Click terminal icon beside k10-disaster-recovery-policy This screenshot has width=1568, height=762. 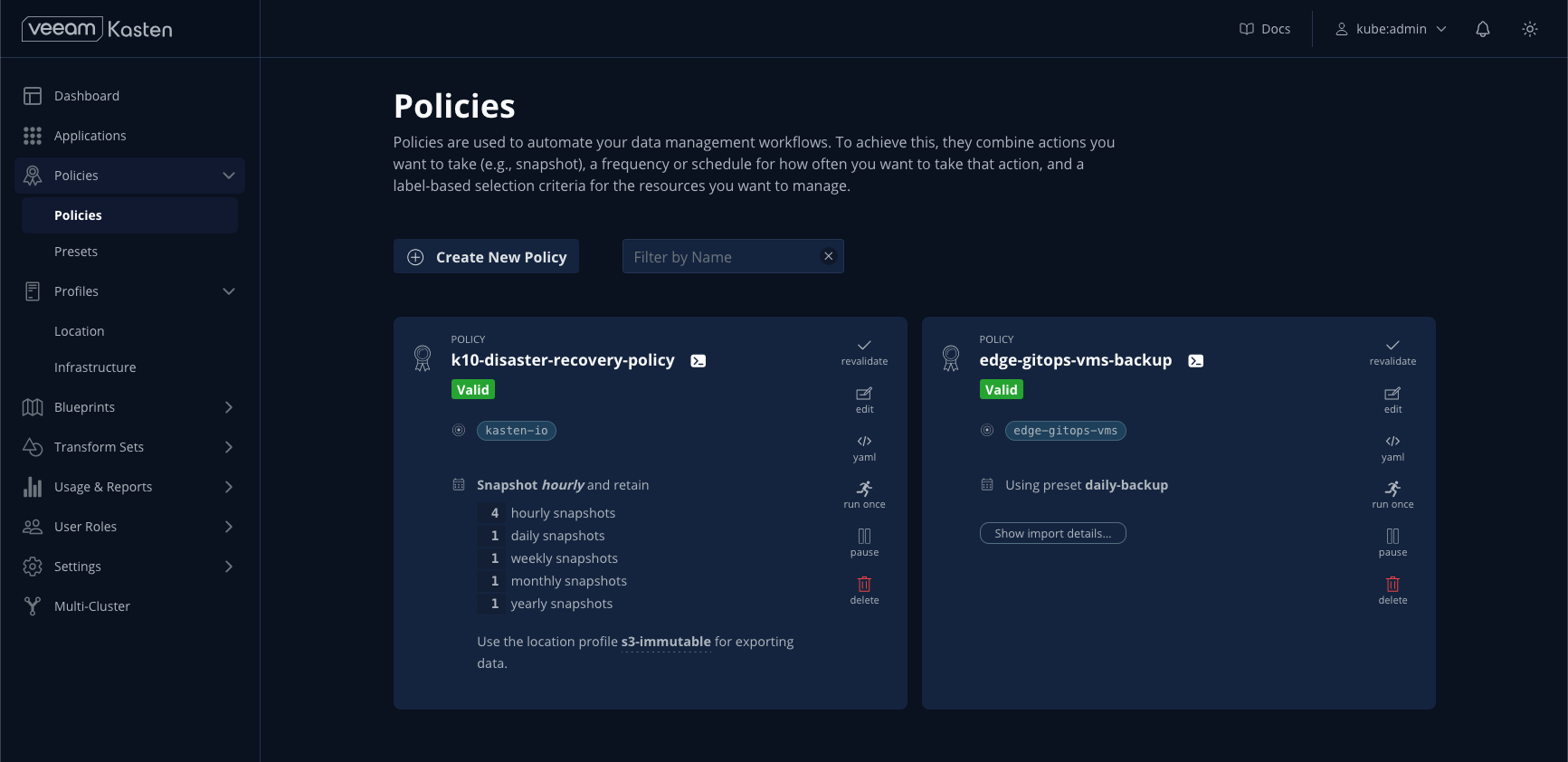click(698, 360)
